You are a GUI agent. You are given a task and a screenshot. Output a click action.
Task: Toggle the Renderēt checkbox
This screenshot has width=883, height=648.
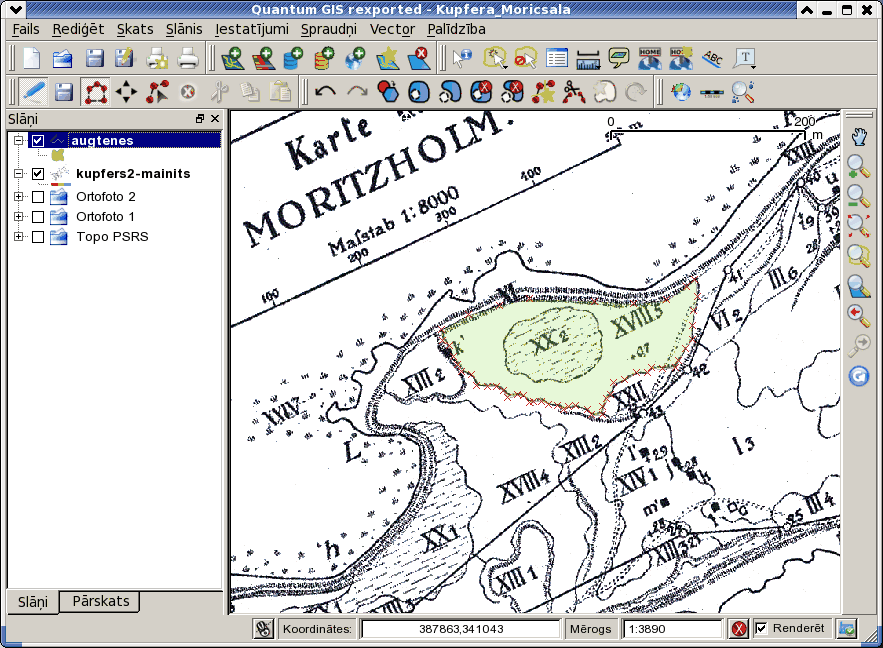tap(761, 628)
